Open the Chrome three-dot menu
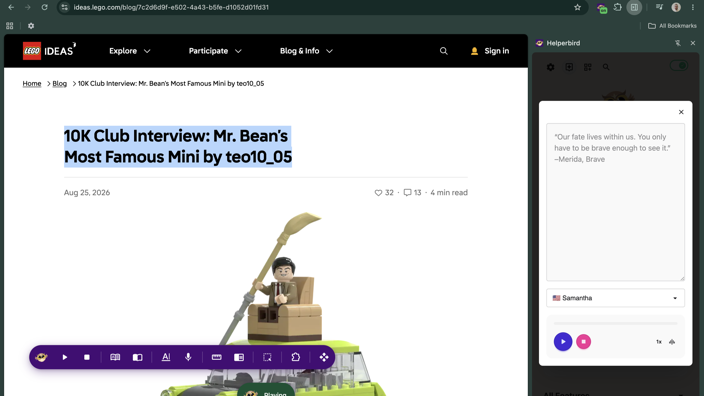The height and width of the screenshot is (396, 704). coord(693,7)
